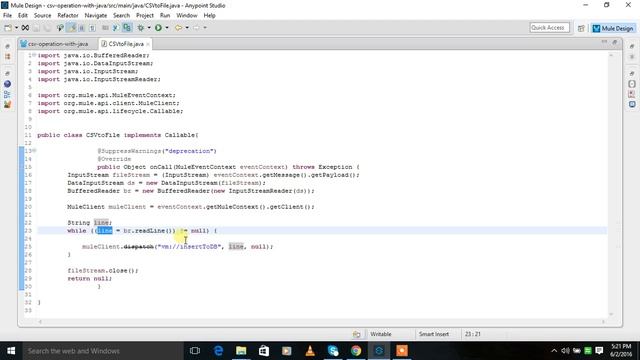Maximize the editor area

(x=615, y=42)
